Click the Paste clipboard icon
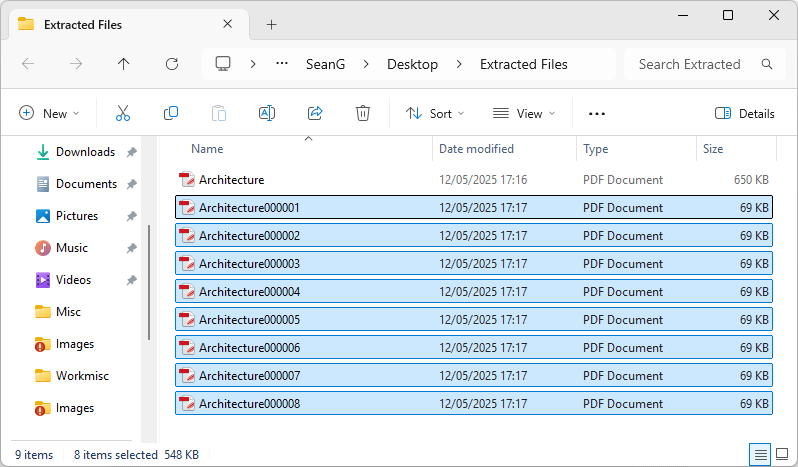 [219, 113]
